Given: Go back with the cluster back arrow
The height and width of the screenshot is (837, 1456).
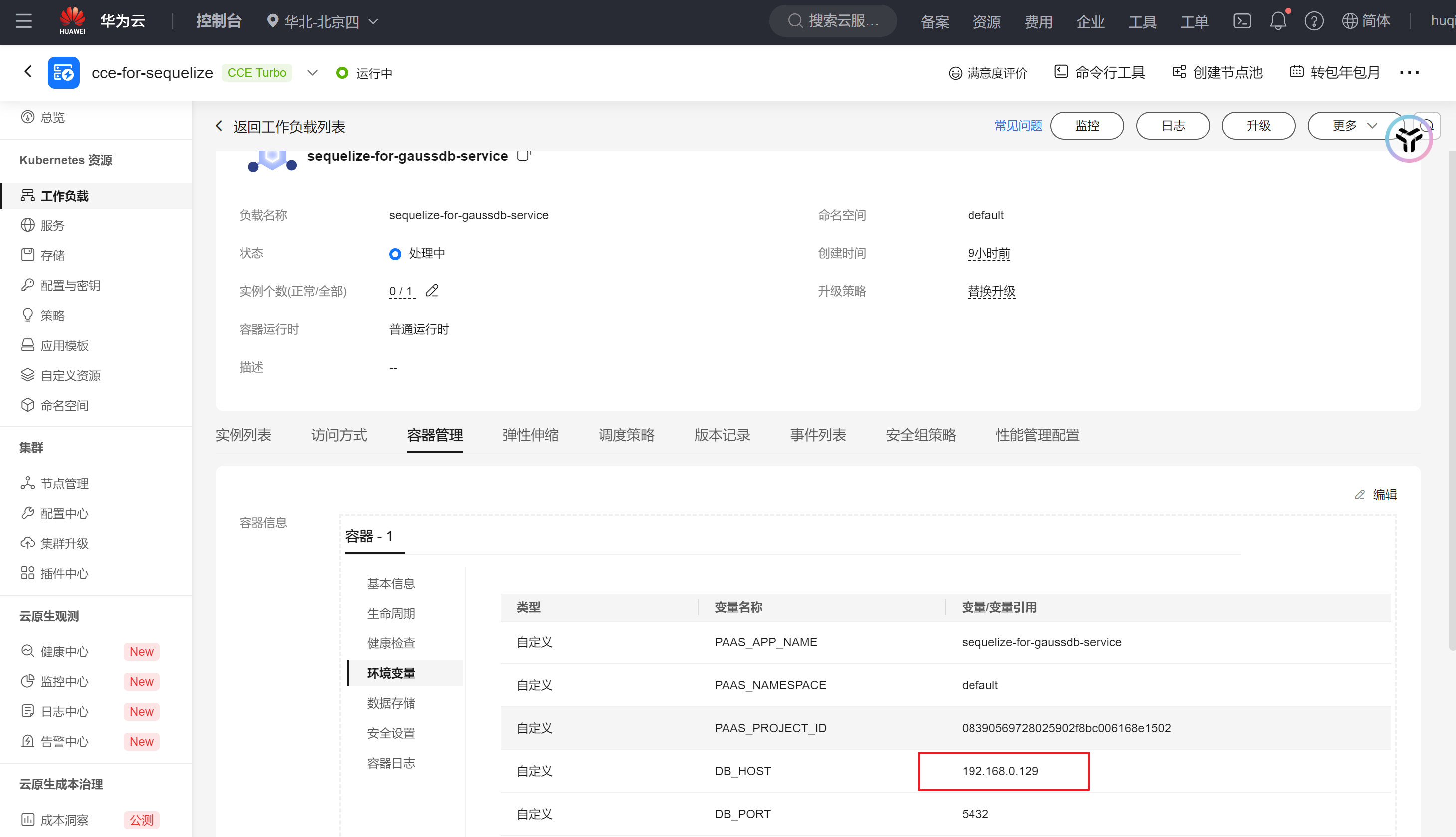Looking at the screenshot, I should 28,71.
